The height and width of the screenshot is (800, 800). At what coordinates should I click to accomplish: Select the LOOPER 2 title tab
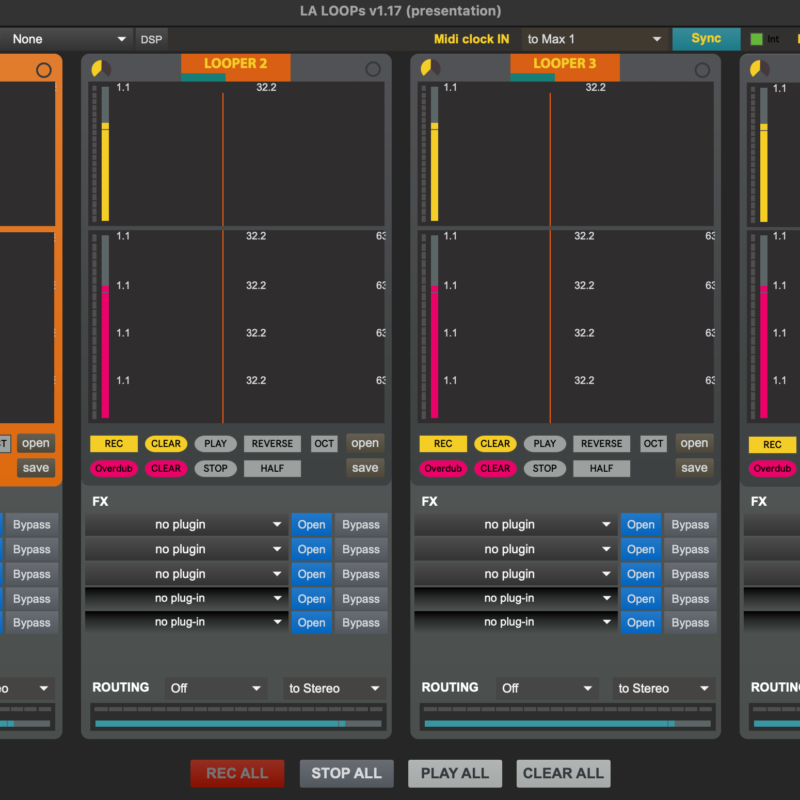[x=236, y=64]
